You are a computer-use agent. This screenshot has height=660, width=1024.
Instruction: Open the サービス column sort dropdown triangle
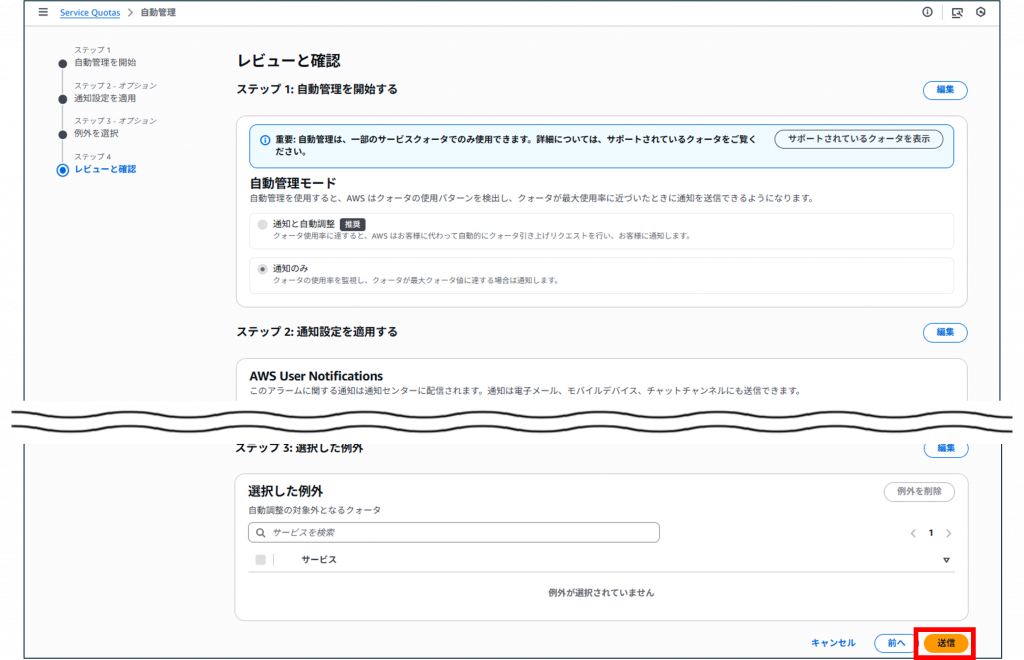click(x=946, y=560)
